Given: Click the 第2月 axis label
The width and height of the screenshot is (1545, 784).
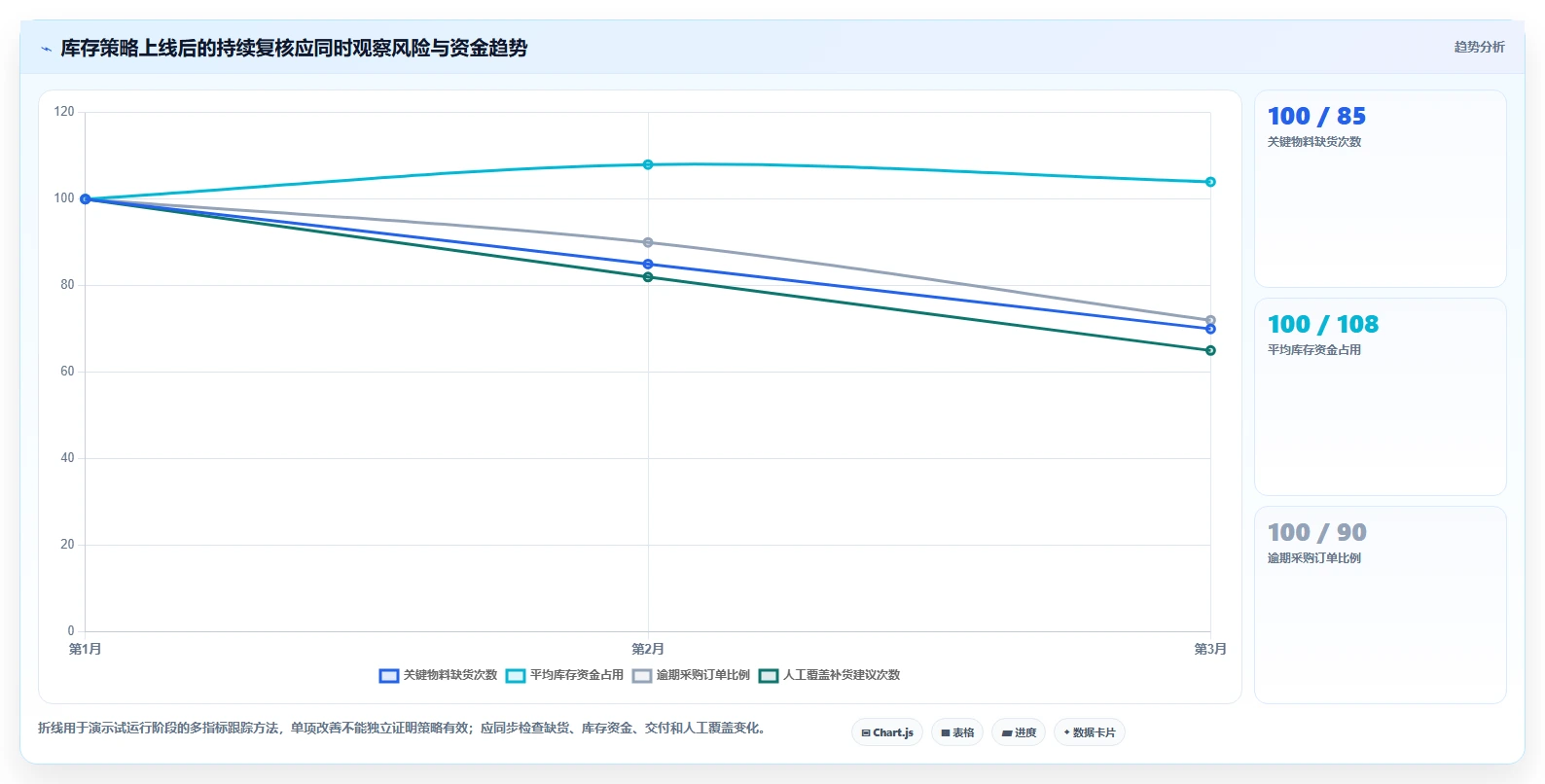Looking at the screenshot, I should 648,649.
